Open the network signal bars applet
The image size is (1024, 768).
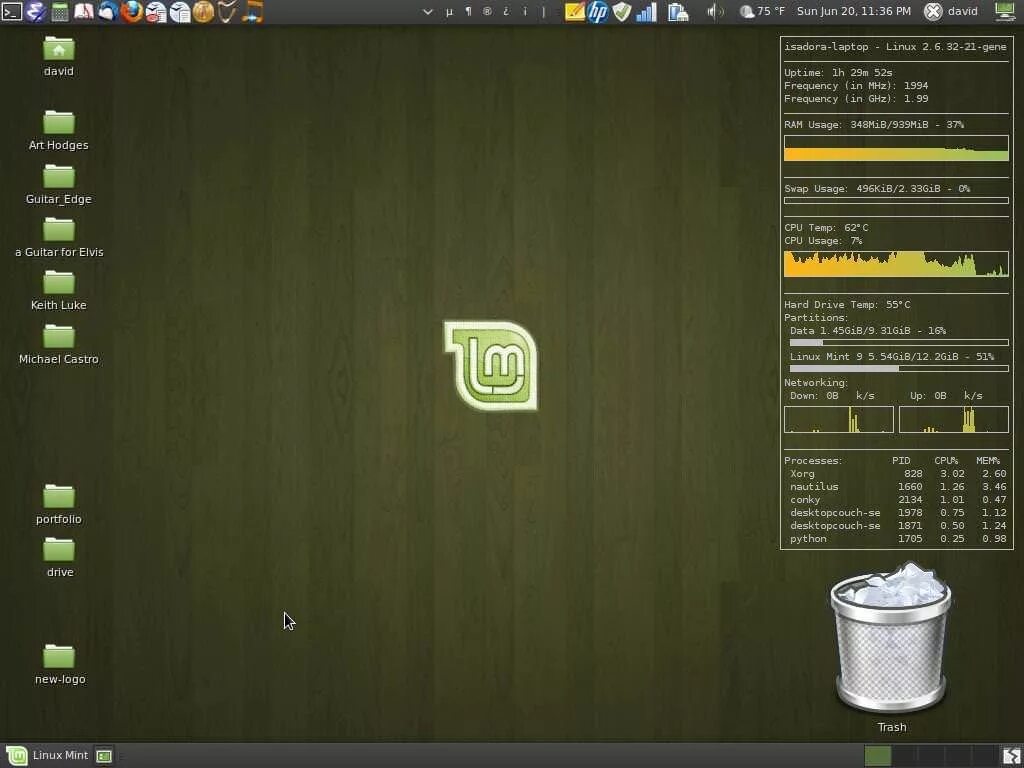click(x=646, y=11)
